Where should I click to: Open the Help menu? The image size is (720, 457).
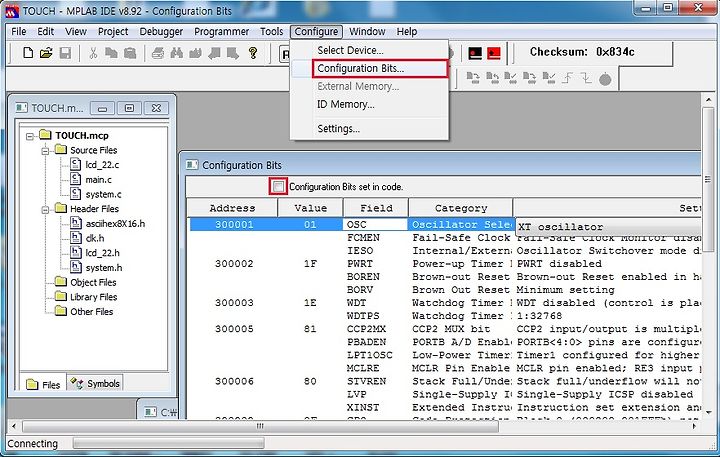coord(407,32)
